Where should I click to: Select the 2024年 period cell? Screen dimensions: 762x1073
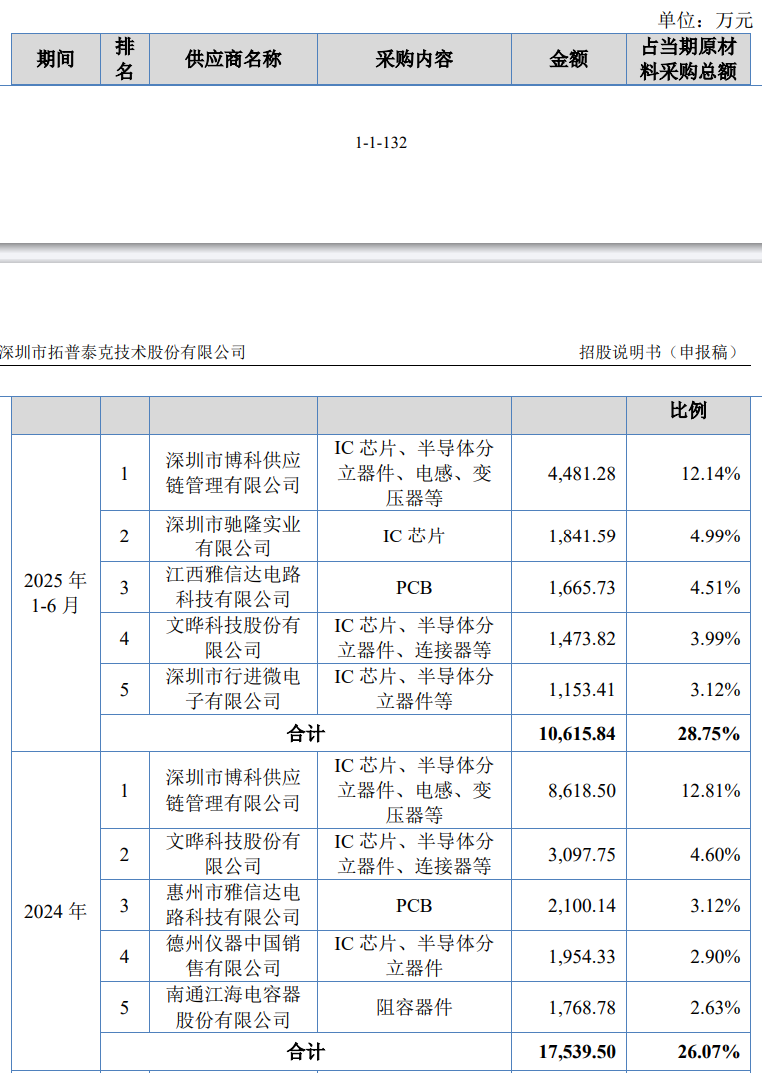(56, 911)
